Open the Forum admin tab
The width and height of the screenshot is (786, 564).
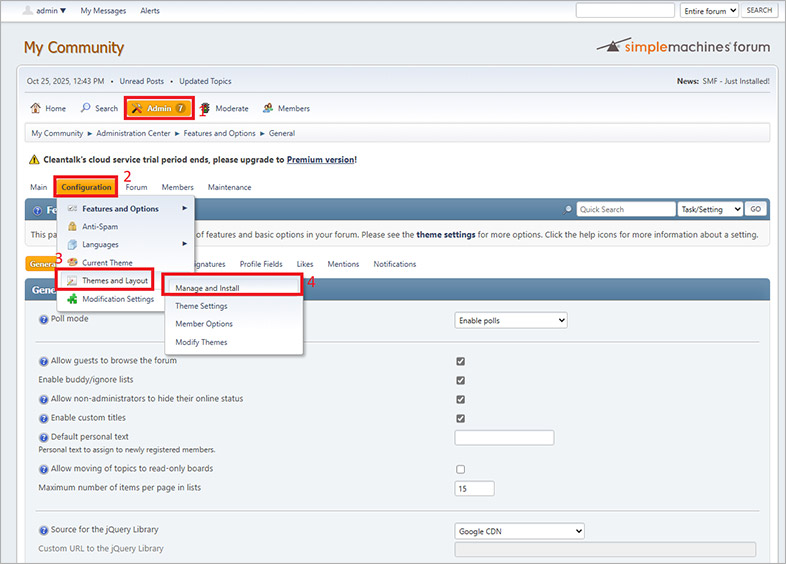[136, 187]
